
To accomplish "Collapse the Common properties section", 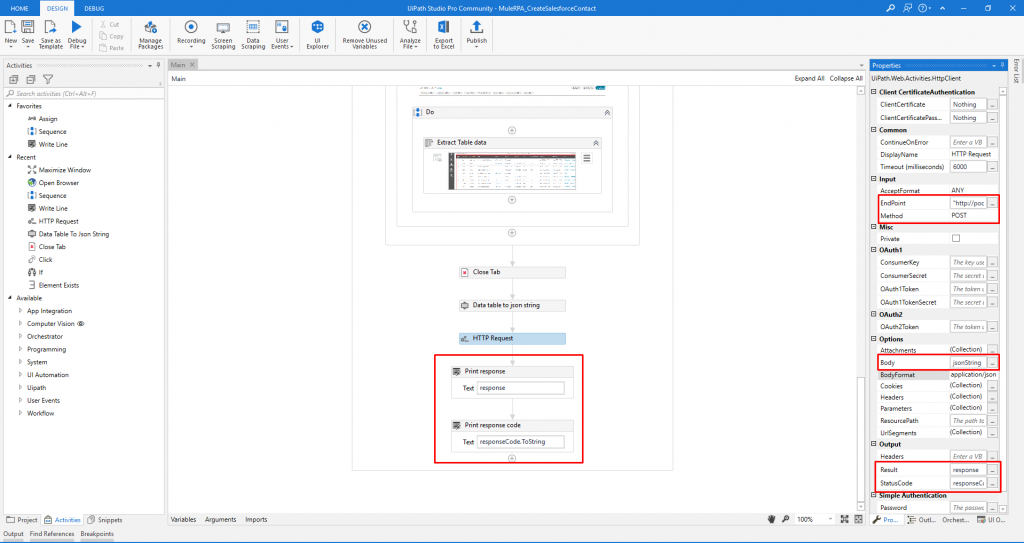I will pyautogui.click(x=874, y=130).
